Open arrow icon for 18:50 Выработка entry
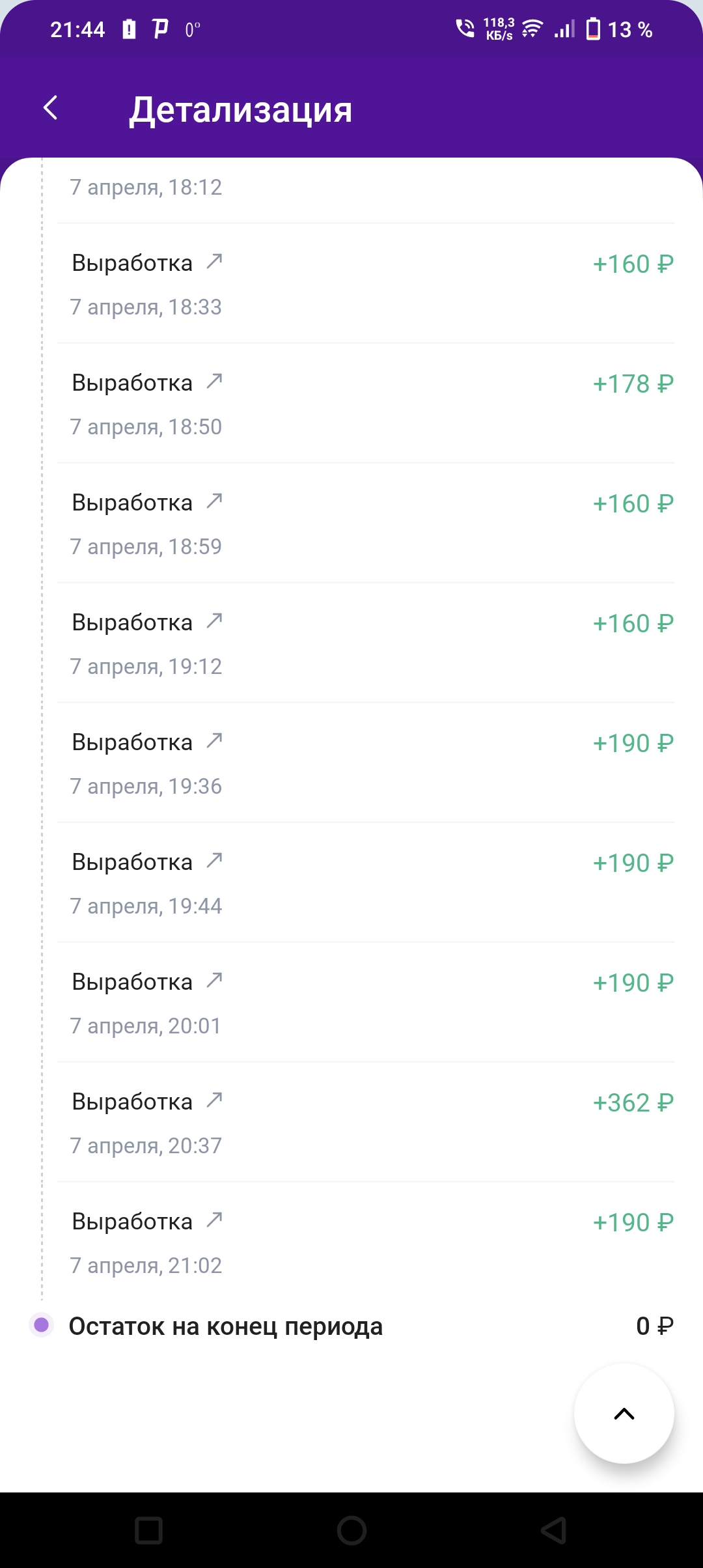The width and height of the screenshot is (703, 1568). [x=214, y=382]
